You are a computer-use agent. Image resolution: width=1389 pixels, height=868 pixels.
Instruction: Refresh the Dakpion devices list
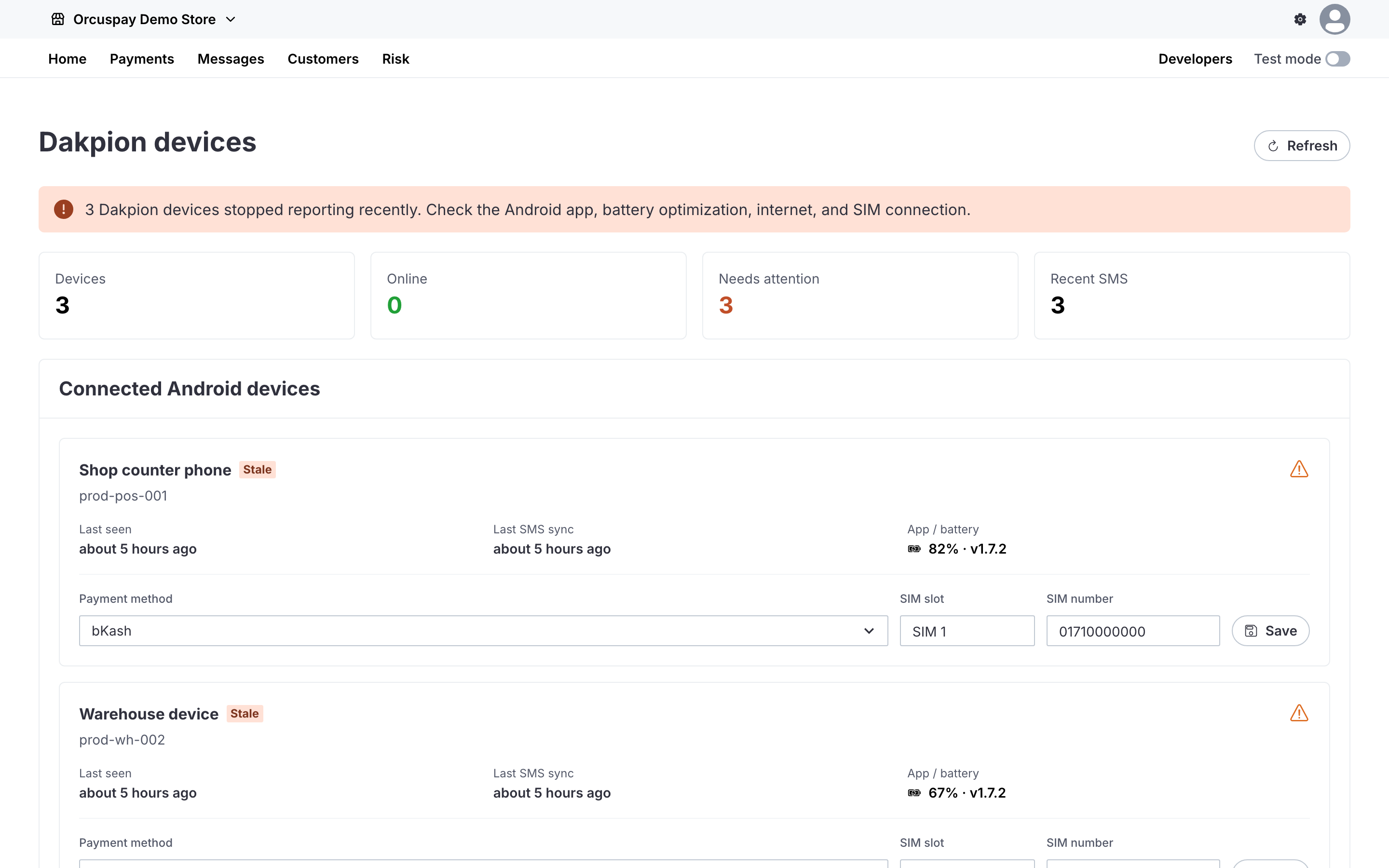(x=1302, y=146)
